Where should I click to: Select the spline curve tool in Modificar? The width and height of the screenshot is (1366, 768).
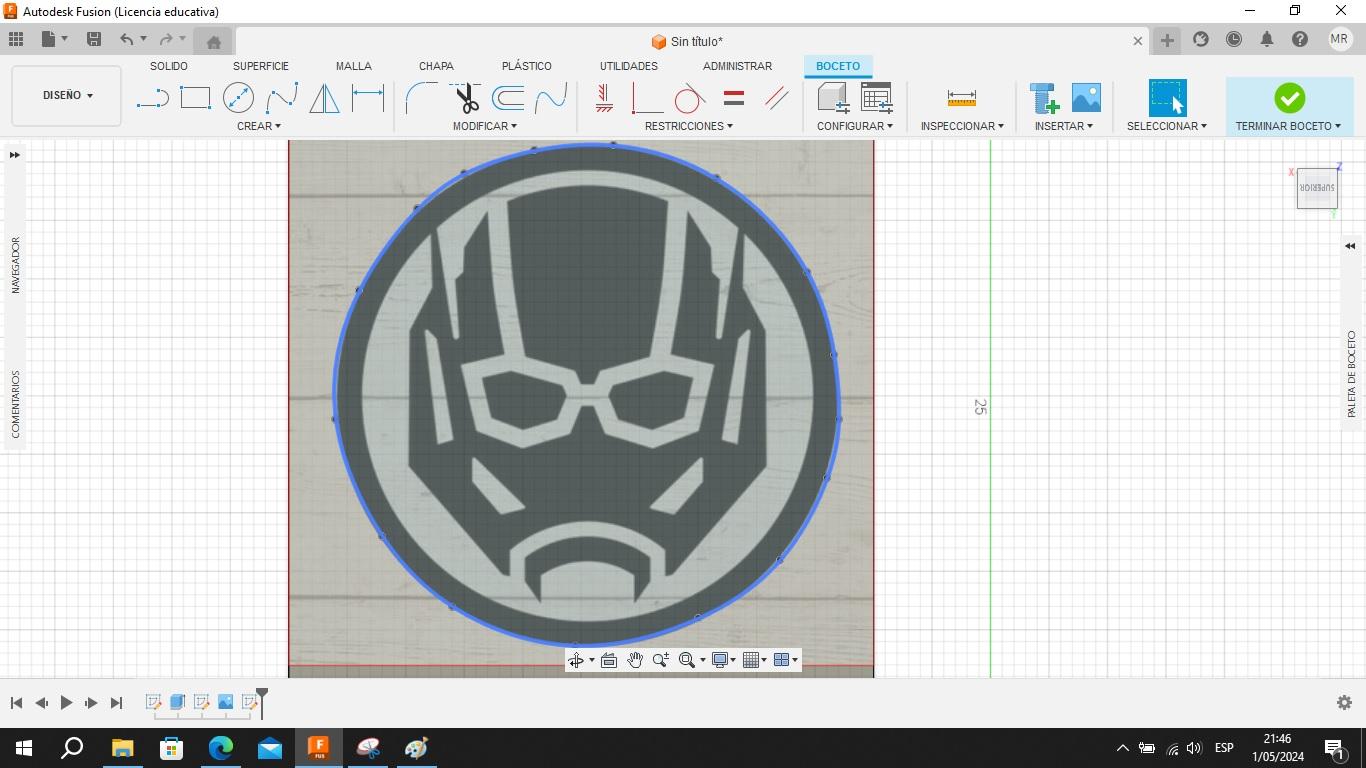click(551, 98)
